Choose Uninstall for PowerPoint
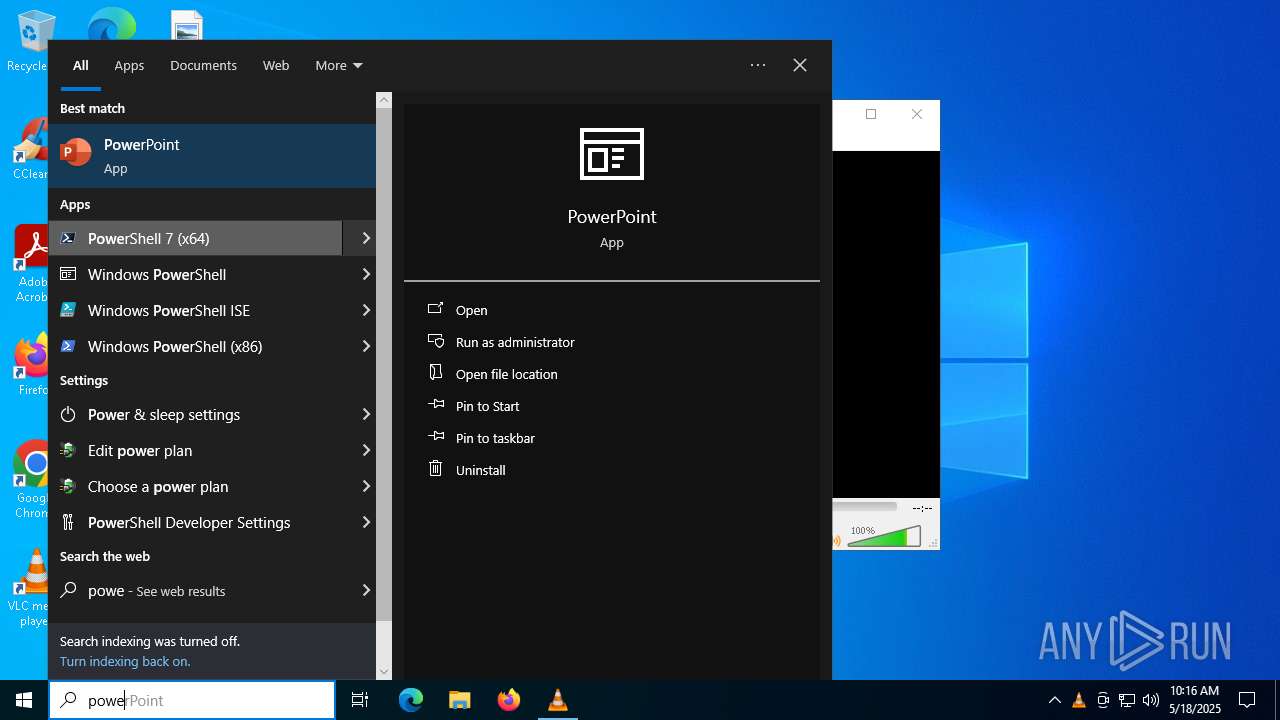 480,470
